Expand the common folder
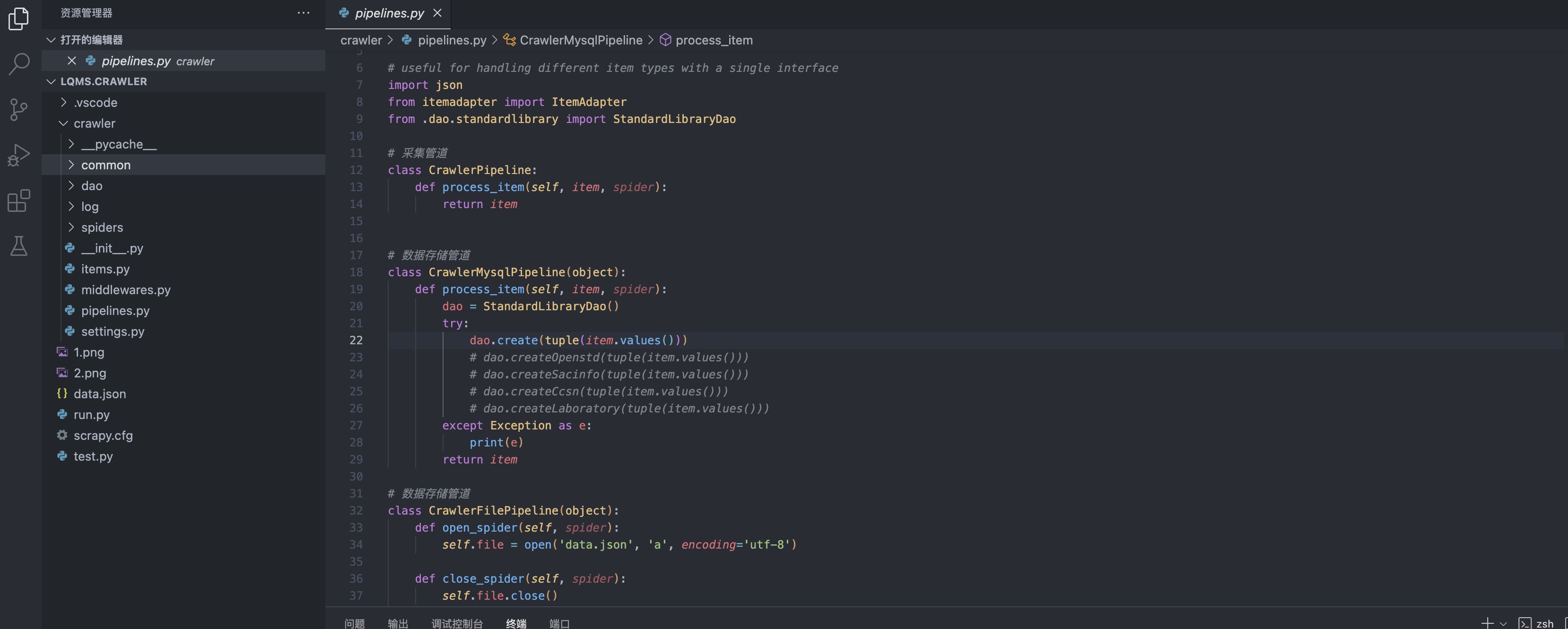This screenshot has width=1568, height=629. coord(71,165)
